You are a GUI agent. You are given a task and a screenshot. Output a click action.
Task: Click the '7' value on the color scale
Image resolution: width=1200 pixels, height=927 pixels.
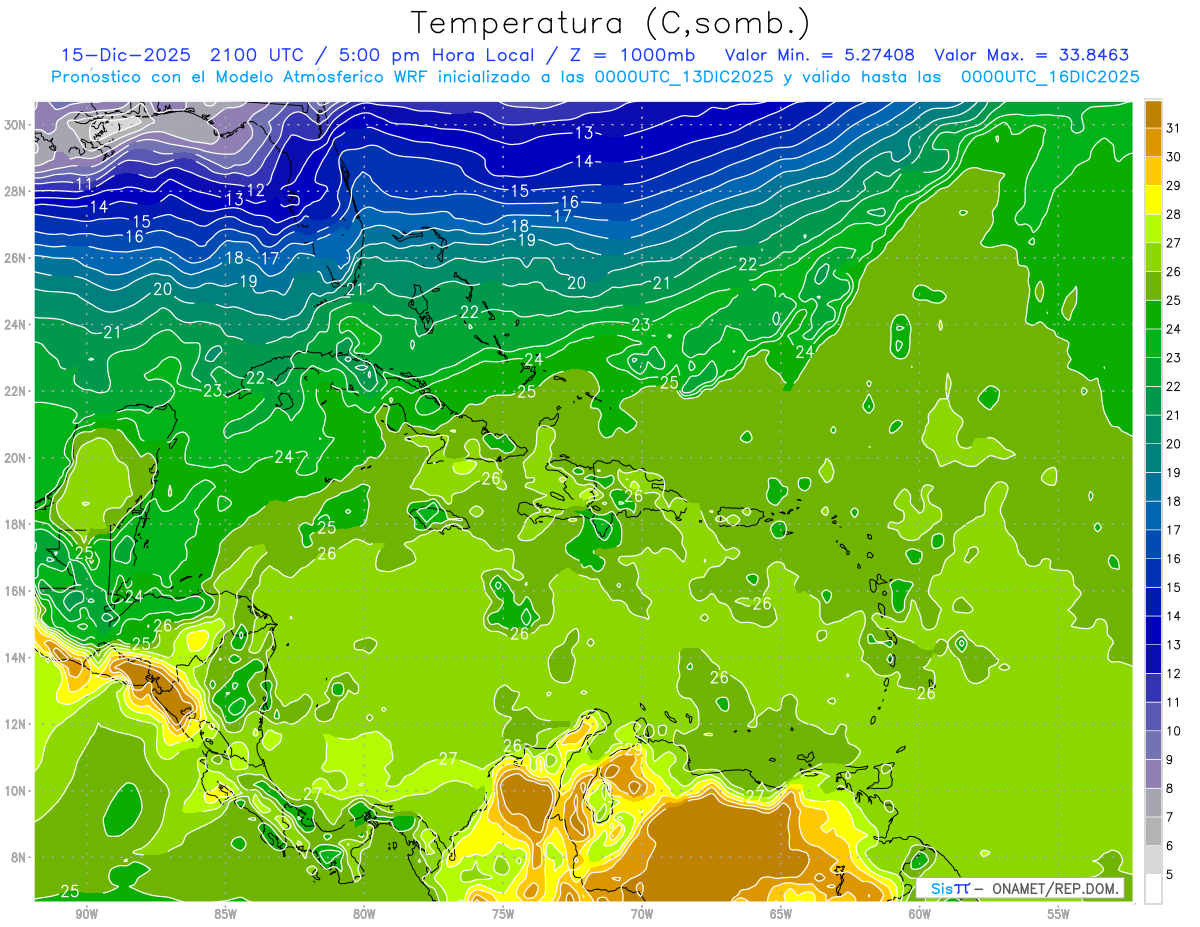click(1170, 817)
